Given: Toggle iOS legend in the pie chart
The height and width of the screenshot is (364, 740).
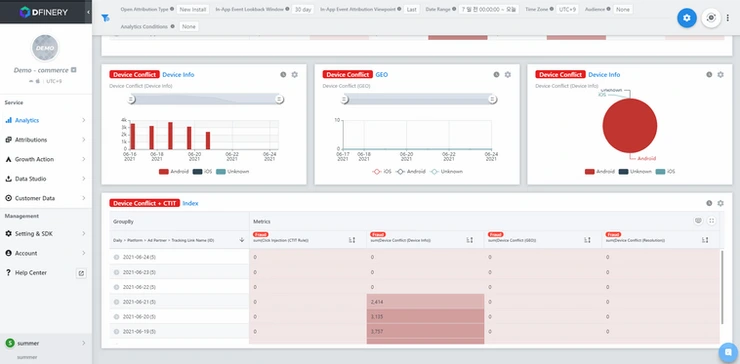Looking at the screenshot, I should (665, 171).
